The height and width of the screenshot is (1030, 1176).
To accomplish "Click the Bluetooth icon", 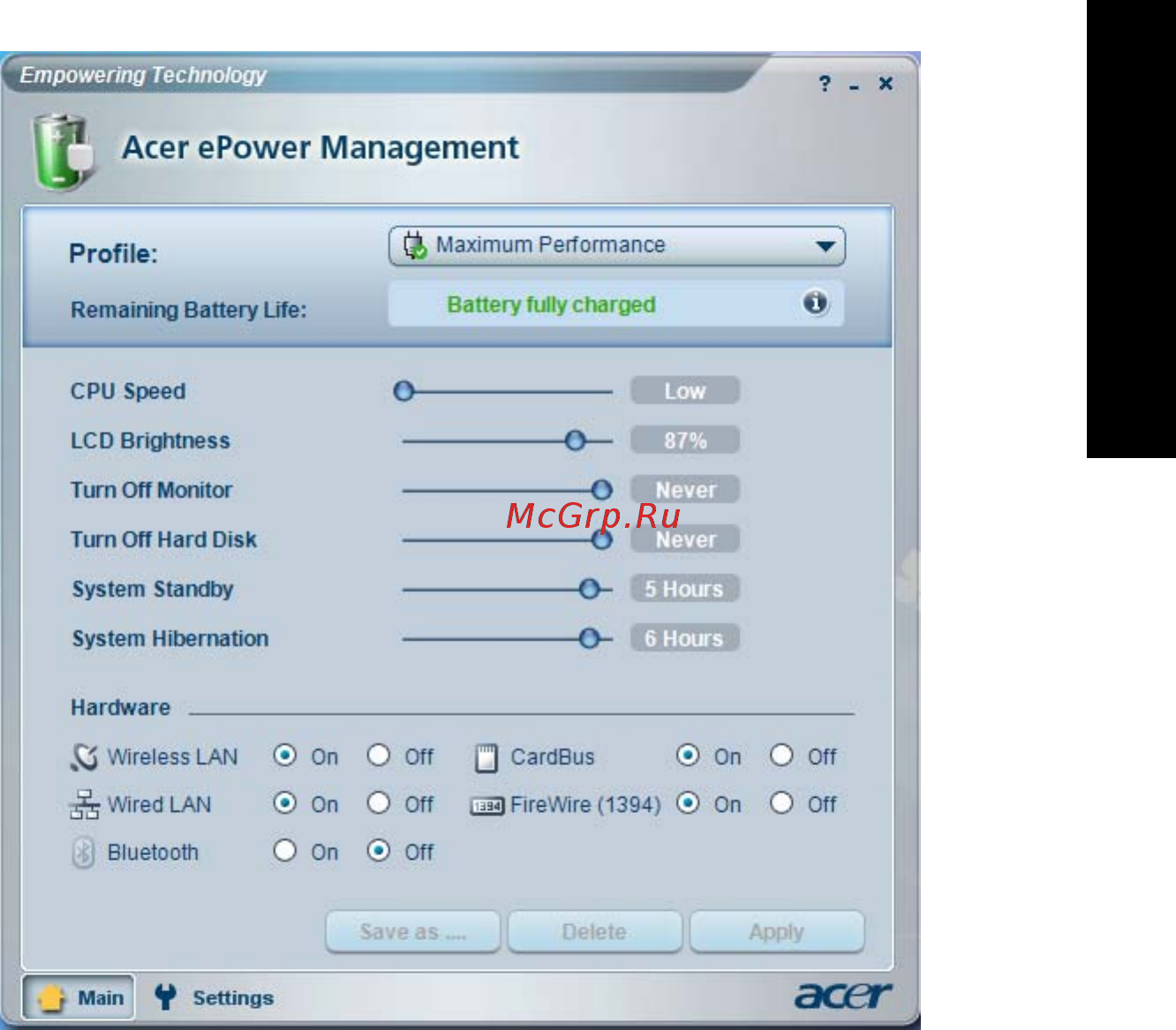I will [x=83, y=853].
